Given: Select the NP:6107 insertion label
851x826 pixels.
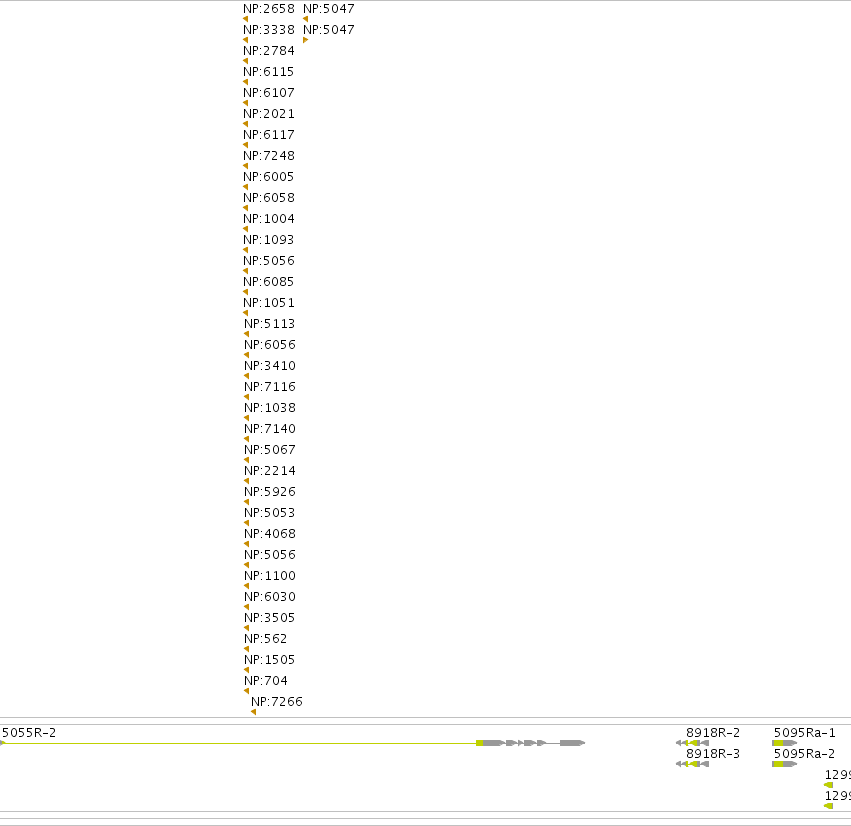Looking at the screenshot, I should click(x=269, y=93).
